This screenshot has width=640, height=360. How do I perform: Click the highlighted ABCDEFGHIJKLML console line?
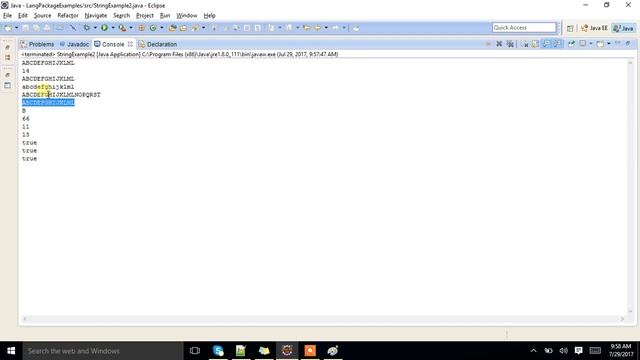(x=48, y=102)
